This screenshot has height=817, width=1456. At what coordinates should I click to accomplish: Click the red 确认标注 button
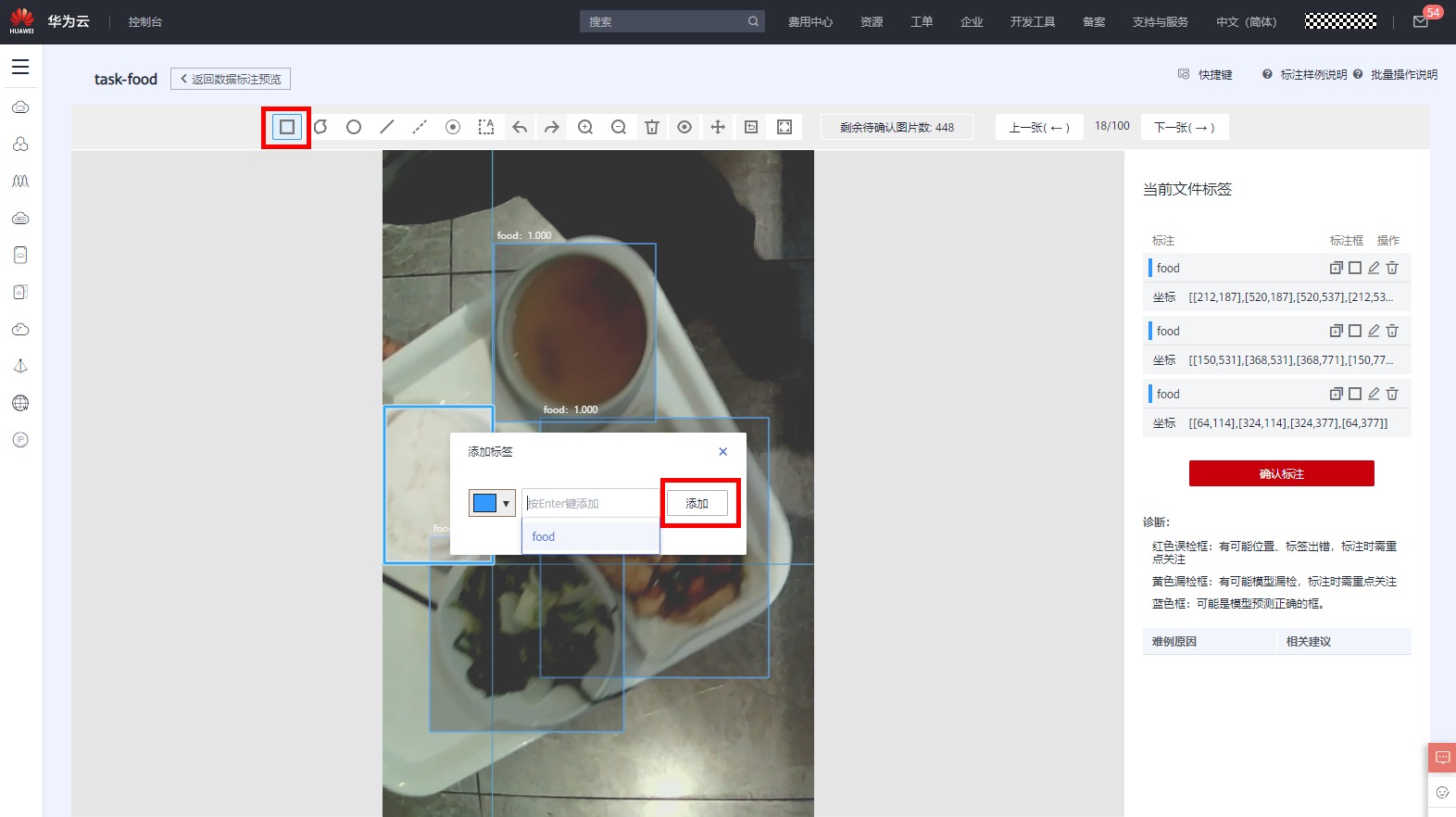(1281, 473)
